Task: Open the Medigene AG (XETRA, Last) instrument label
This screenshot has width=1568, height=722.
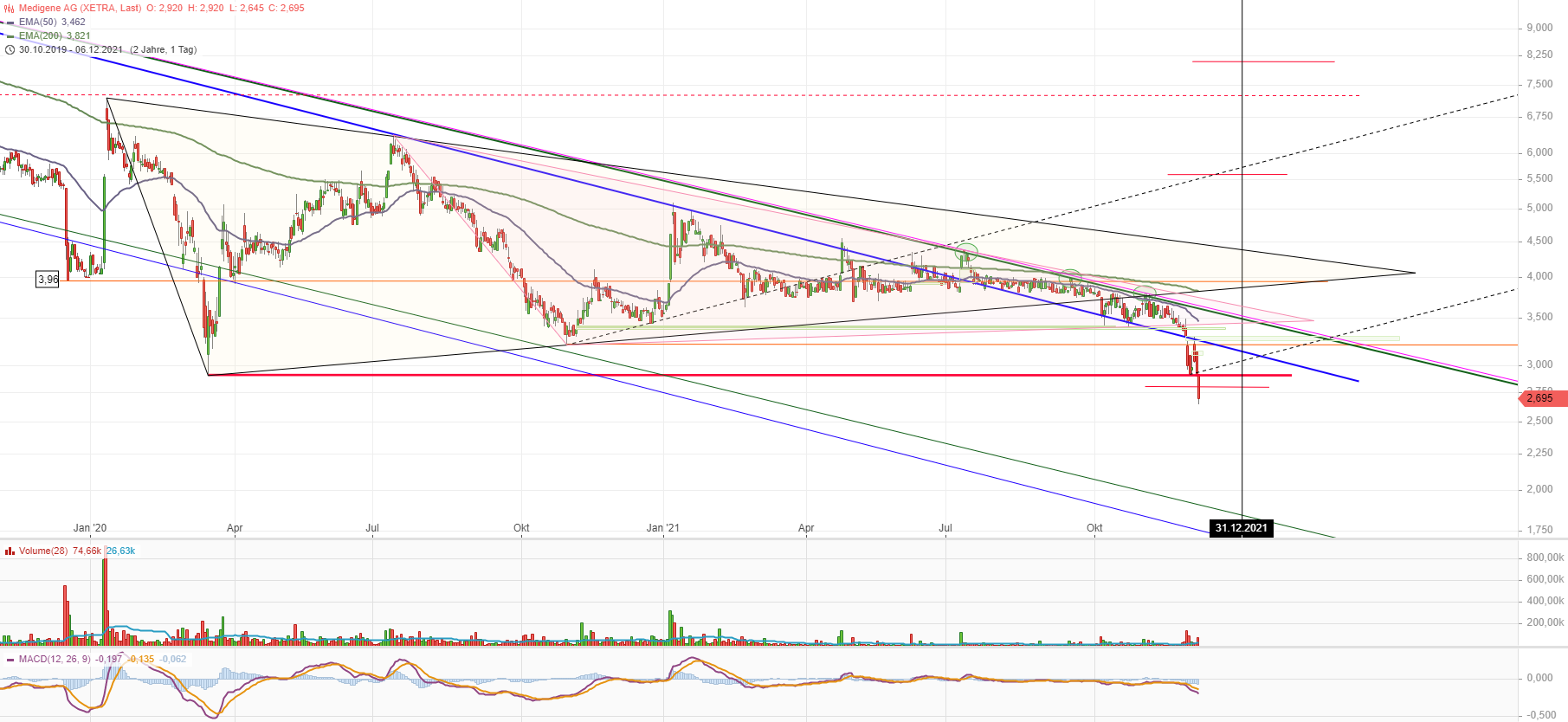Action: pos(80,8)
